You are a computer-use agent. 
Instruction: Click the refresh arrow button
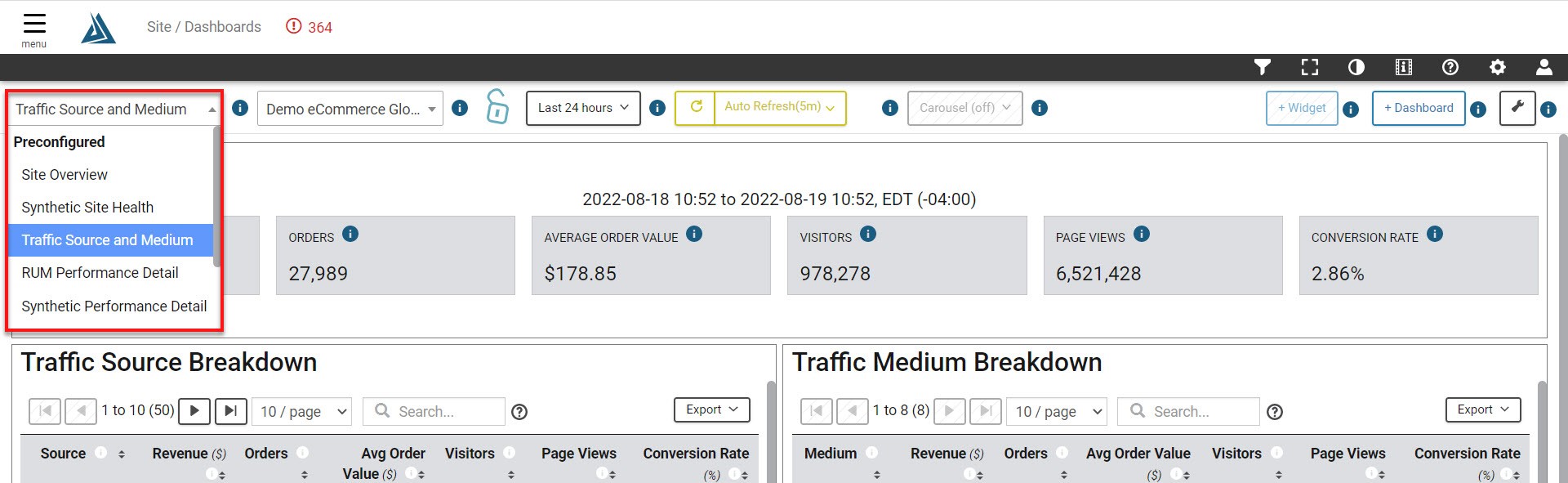[x=696, y=108]
